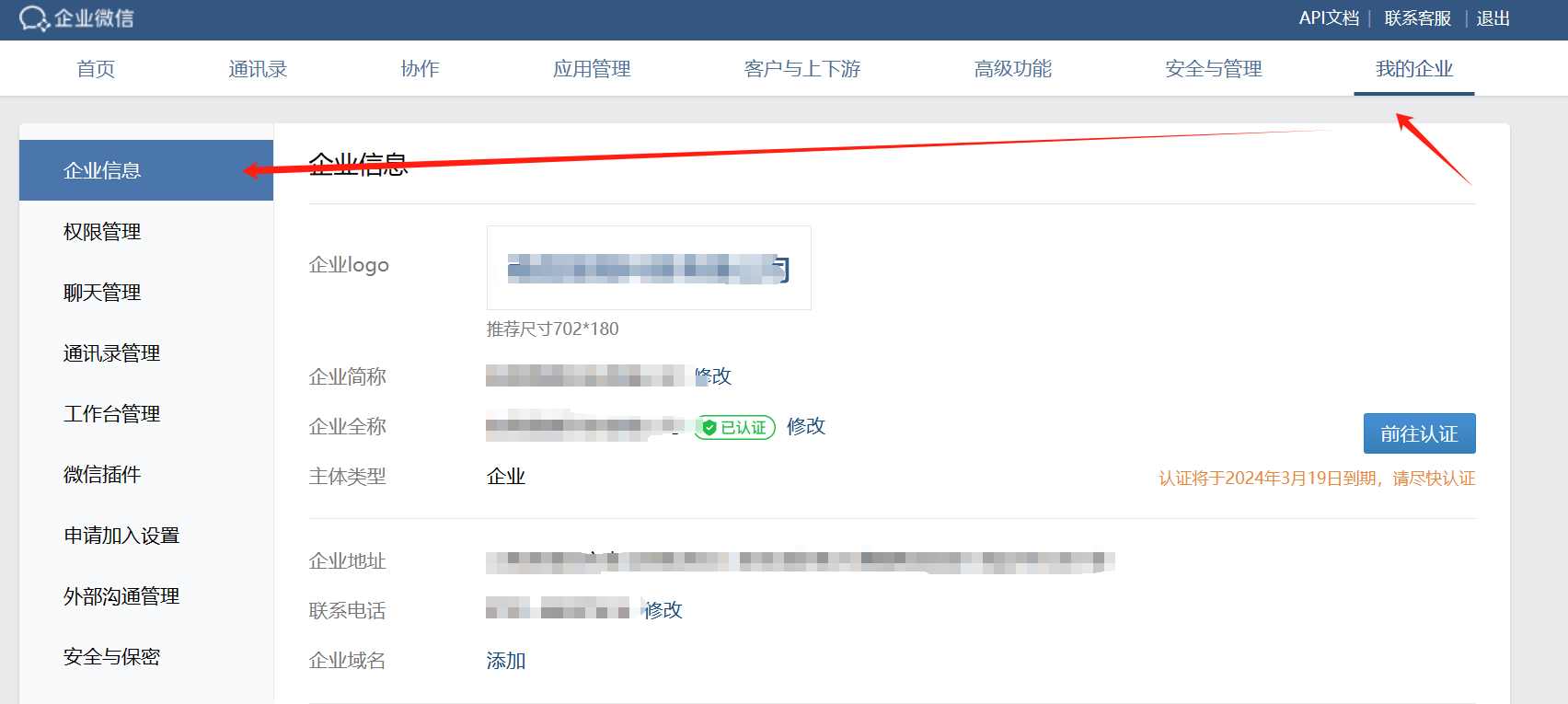Click 添加 beside 企业域名
Screen dimensions: 1568x704
506,661
